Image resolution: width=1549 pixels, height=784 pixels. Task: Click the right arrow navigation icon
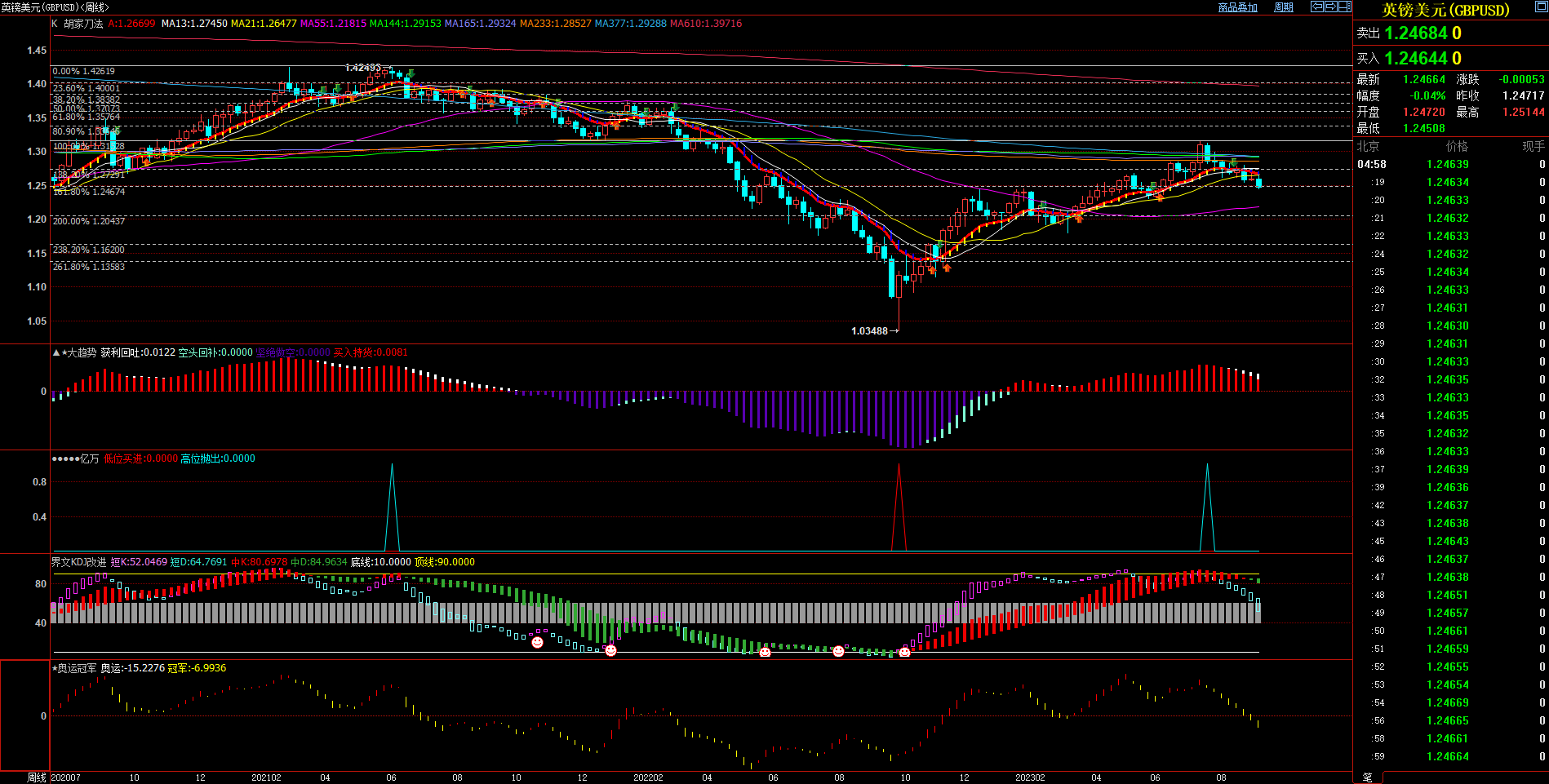[1330, 7]
